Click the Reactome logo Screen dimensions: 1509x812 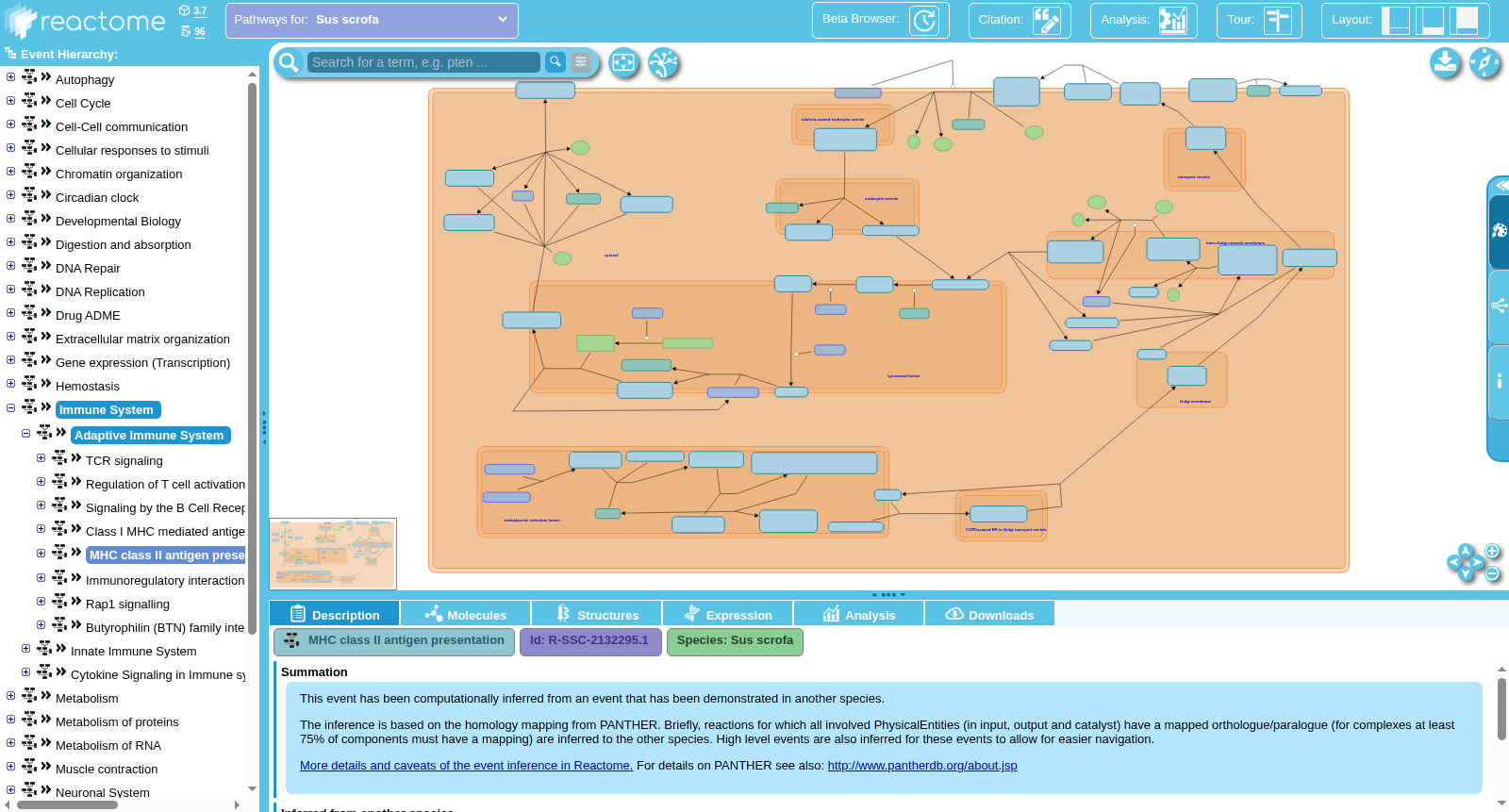(85, 21)
